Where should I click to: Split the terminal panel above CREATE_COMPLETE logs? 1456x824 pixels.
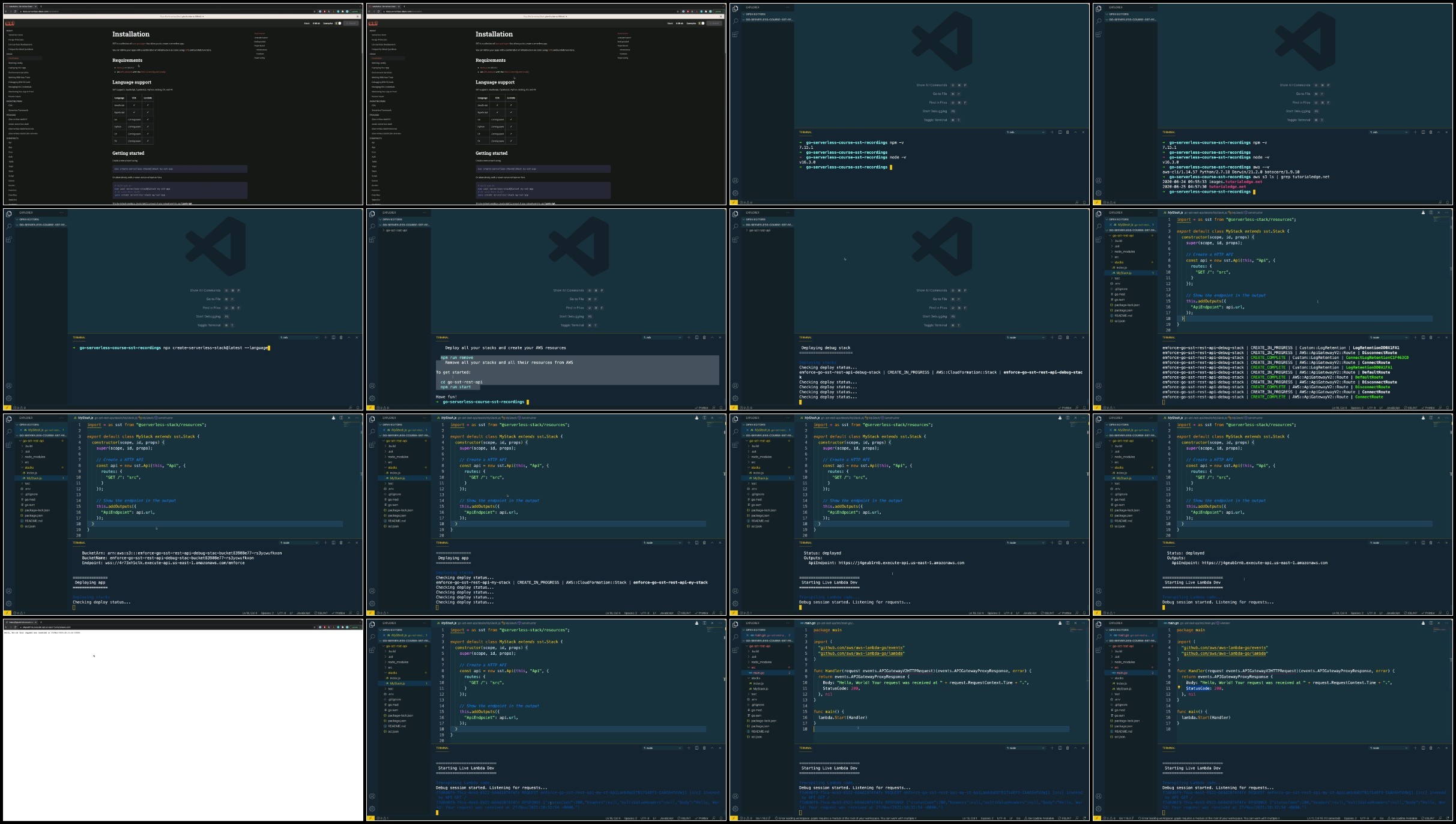click(x=1423, y=337)
